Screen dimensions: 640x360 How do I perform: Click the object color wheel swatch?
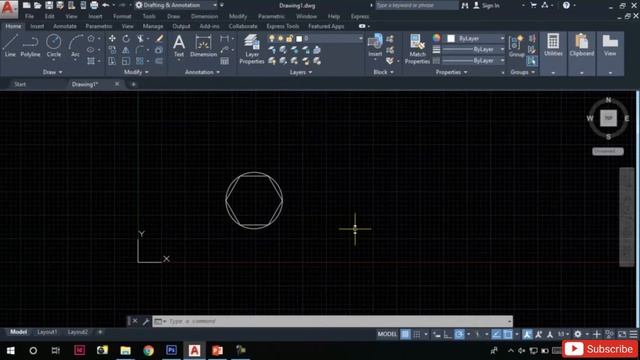[x=436, y=38]
